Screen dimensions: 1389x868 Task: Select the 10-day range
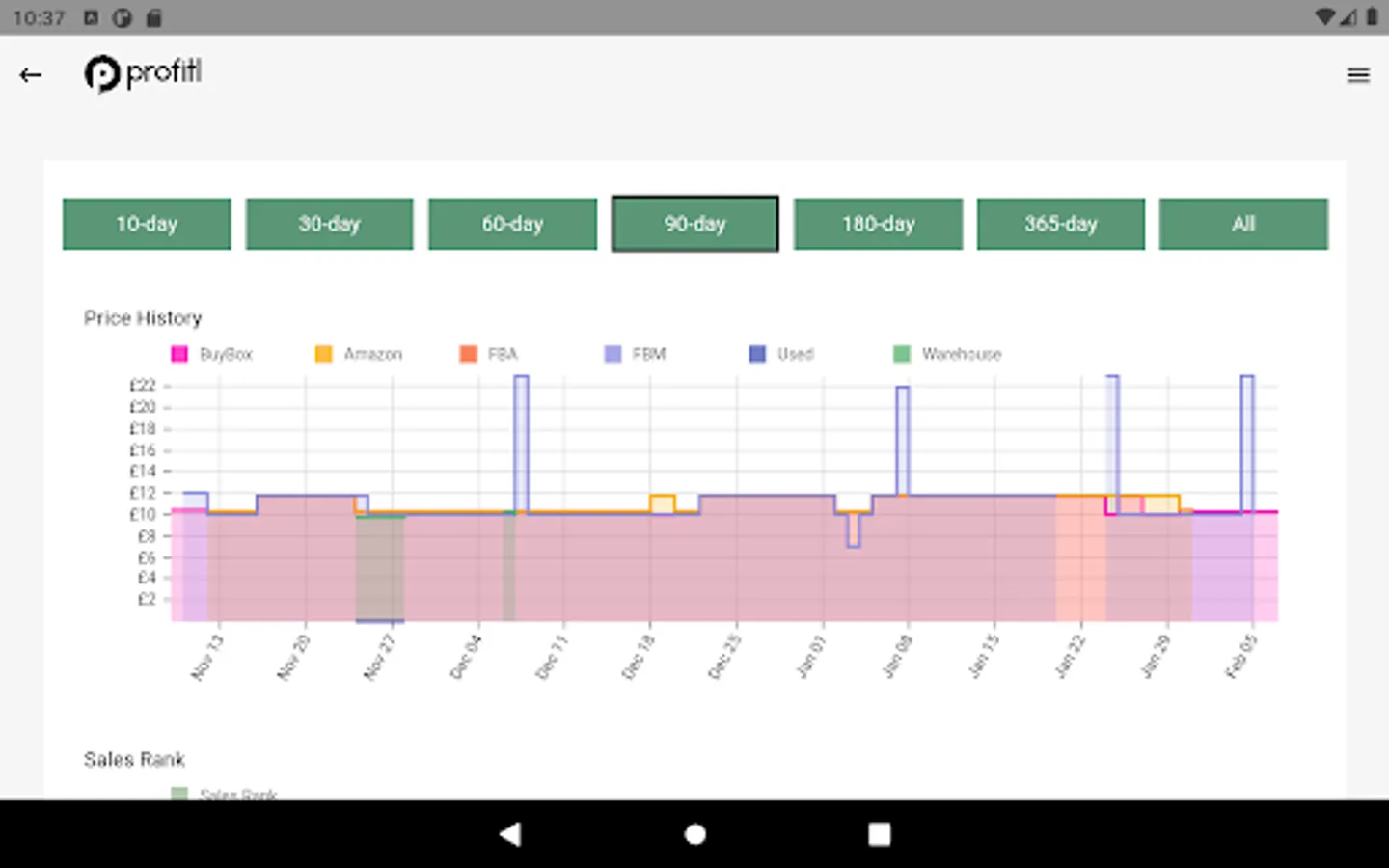point(147,224)
